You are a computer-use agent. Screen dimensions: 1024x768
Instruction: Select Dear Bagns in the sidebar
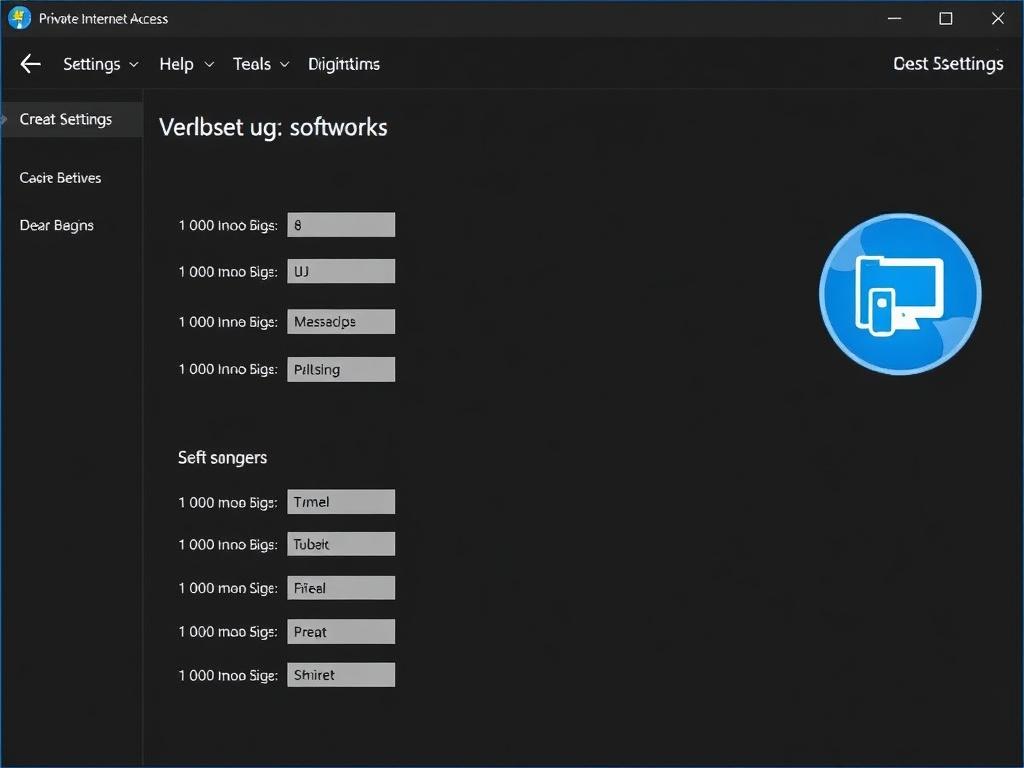coord(57,225)
